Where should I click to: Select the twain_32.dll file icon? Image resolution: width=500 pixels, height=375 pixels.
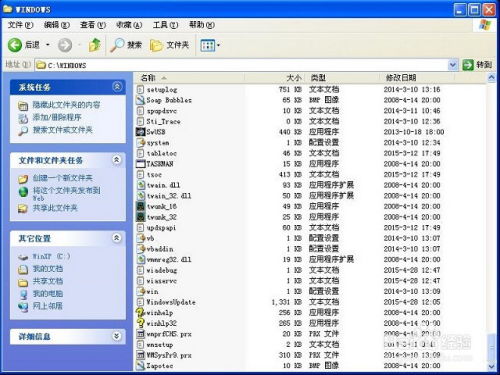[x=141, y=196]
